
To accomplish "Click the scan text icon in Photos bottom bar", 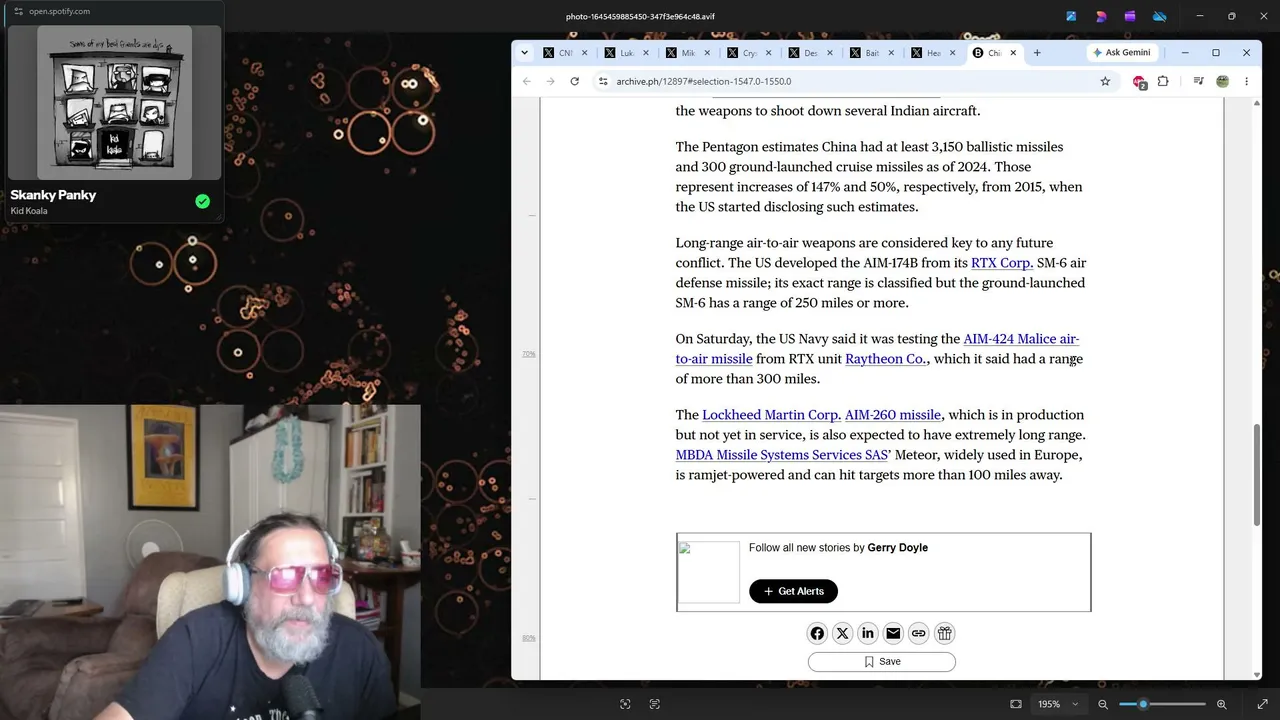I will click(655, 704).
